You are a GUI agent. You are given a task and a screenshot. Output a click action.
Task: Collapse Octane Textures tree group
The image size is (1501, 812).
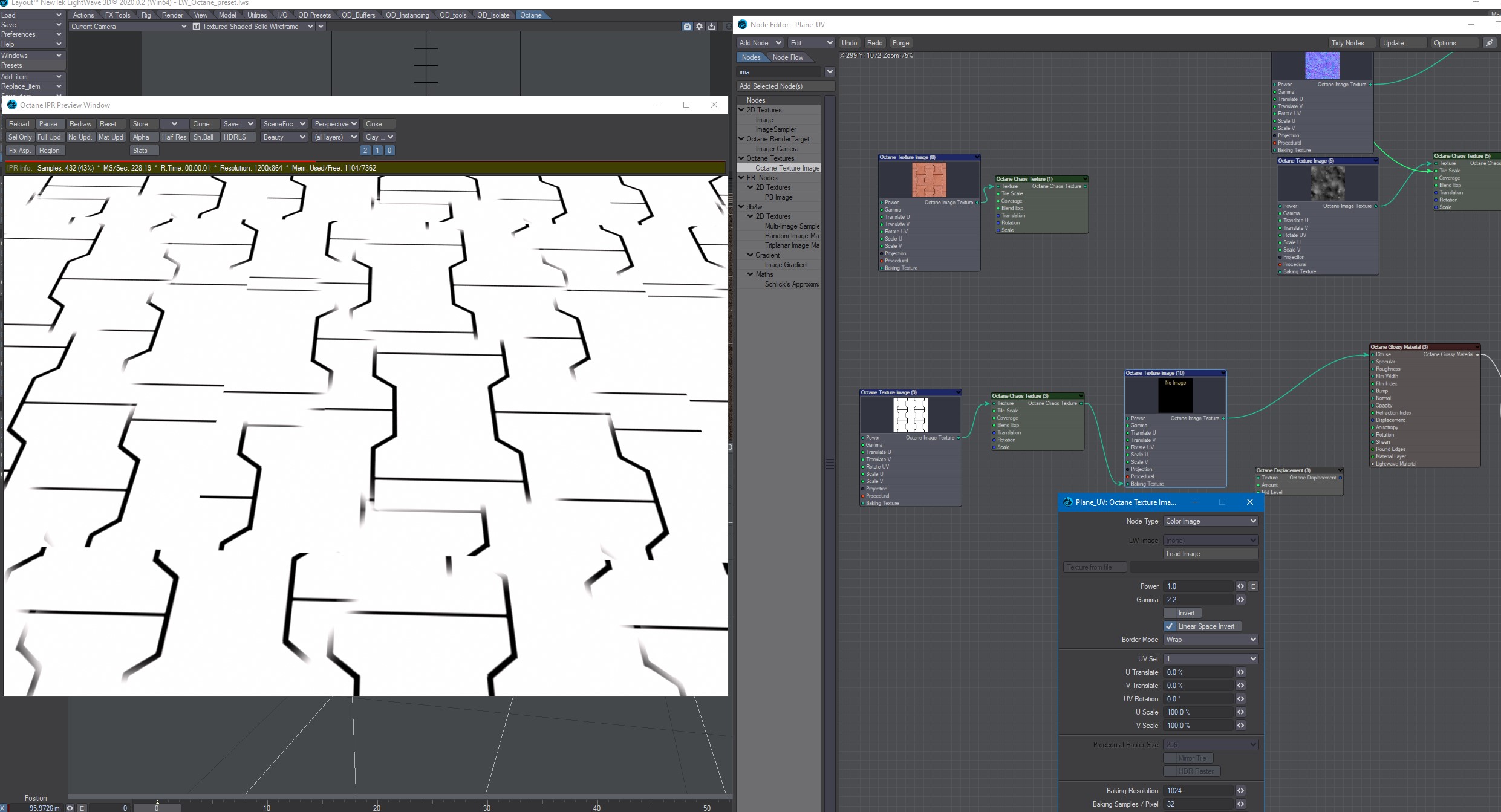point(741,158)
